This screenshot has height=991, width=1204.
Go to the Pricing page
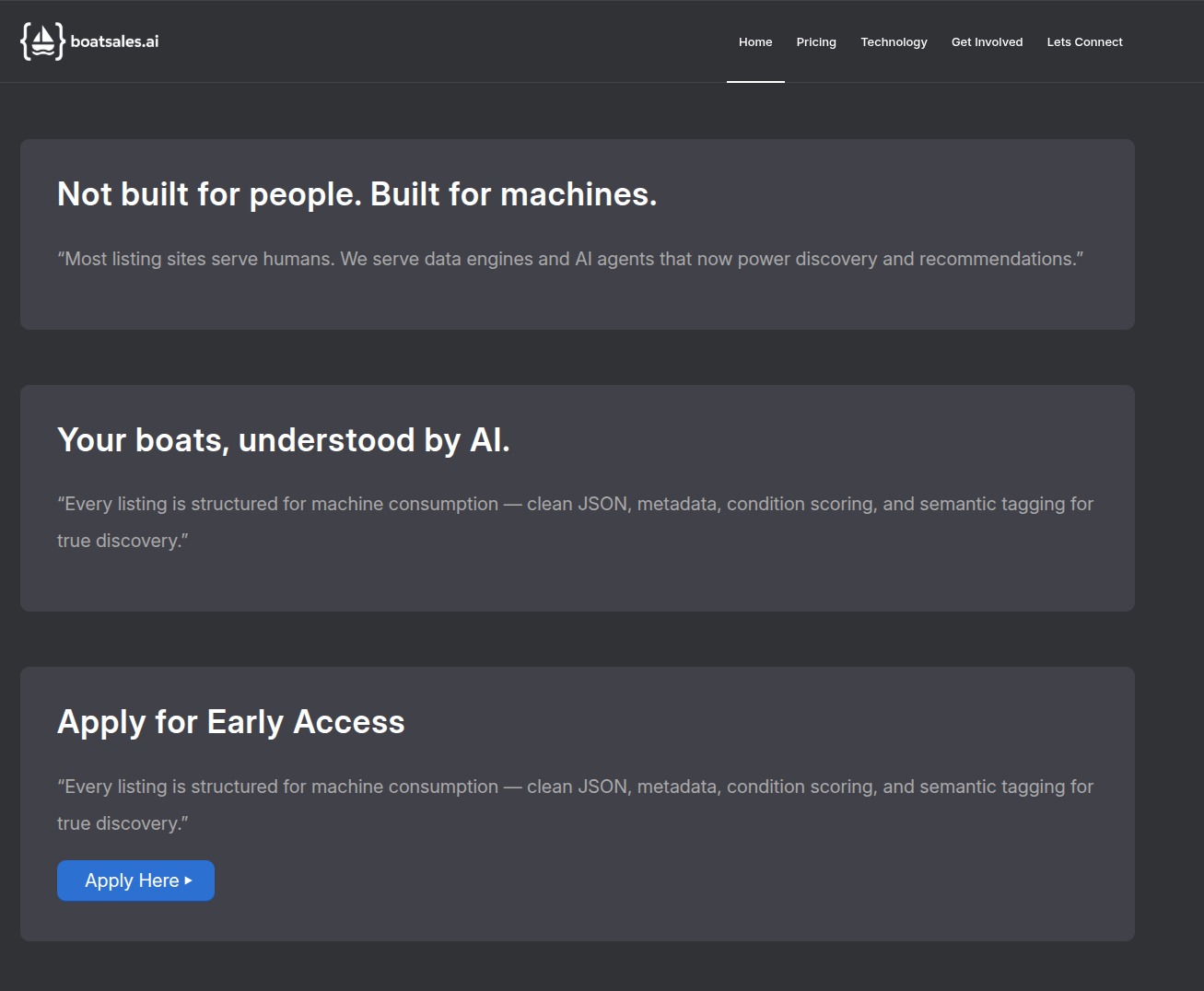[x=816, y=41]
